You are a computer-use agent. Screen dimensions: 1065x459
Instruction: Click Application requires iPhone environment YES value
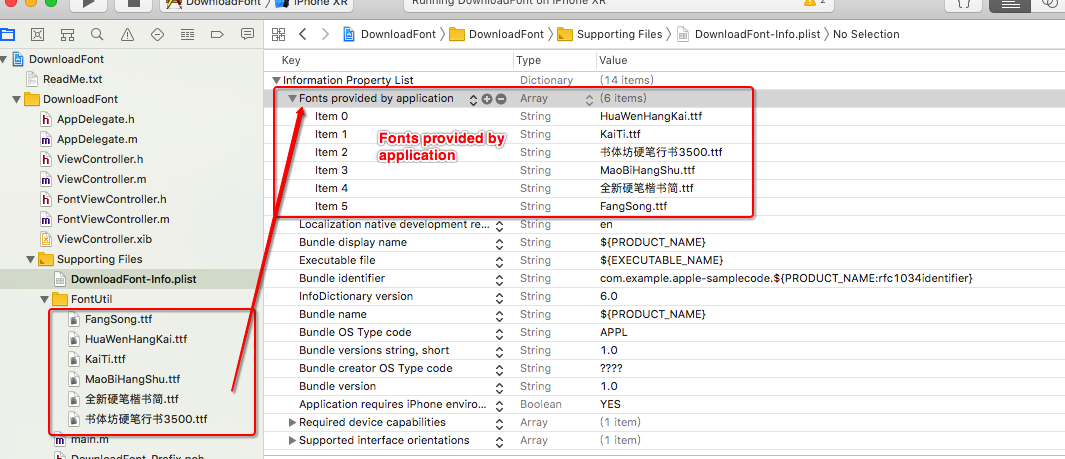pos(611,404)
